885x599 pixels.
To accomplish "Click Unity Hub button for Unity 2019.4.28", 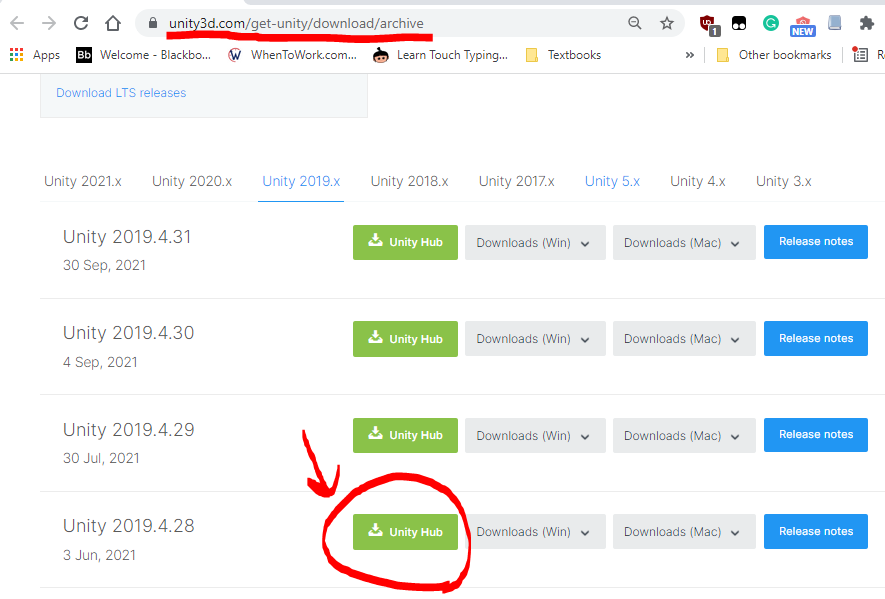I will (x=405, y=532).
